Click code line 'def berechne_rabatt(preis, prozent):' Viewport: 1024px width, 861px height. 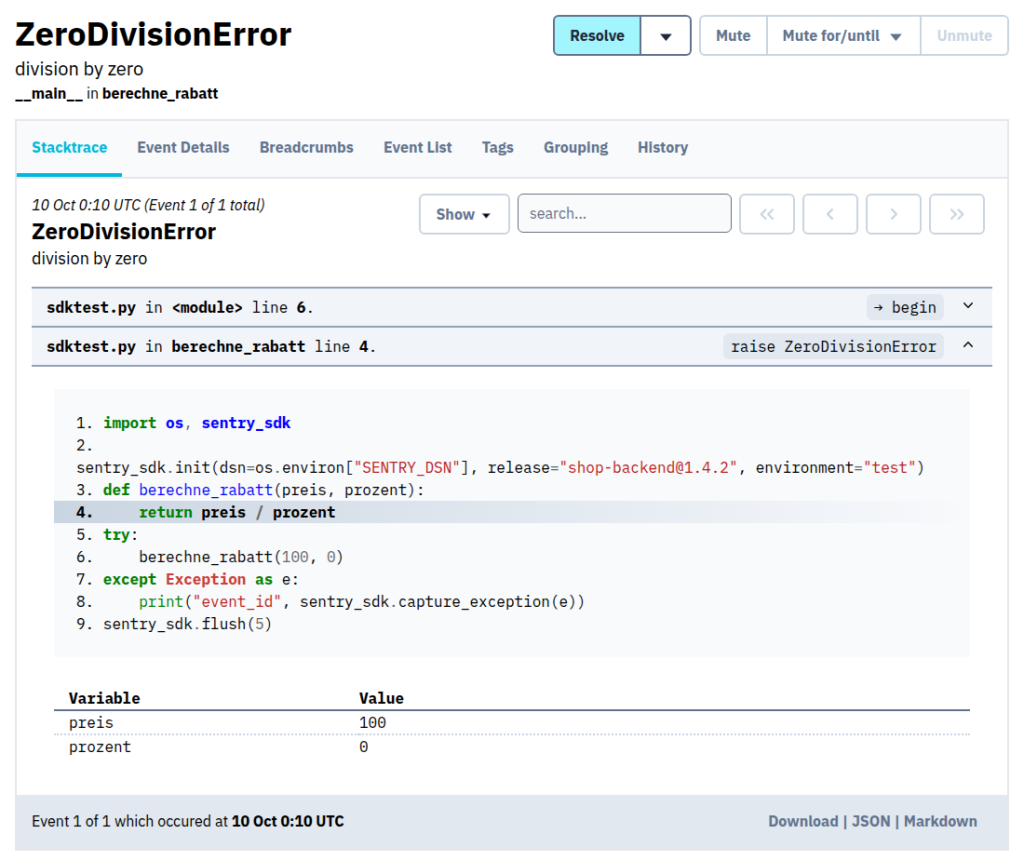point(250,490)
